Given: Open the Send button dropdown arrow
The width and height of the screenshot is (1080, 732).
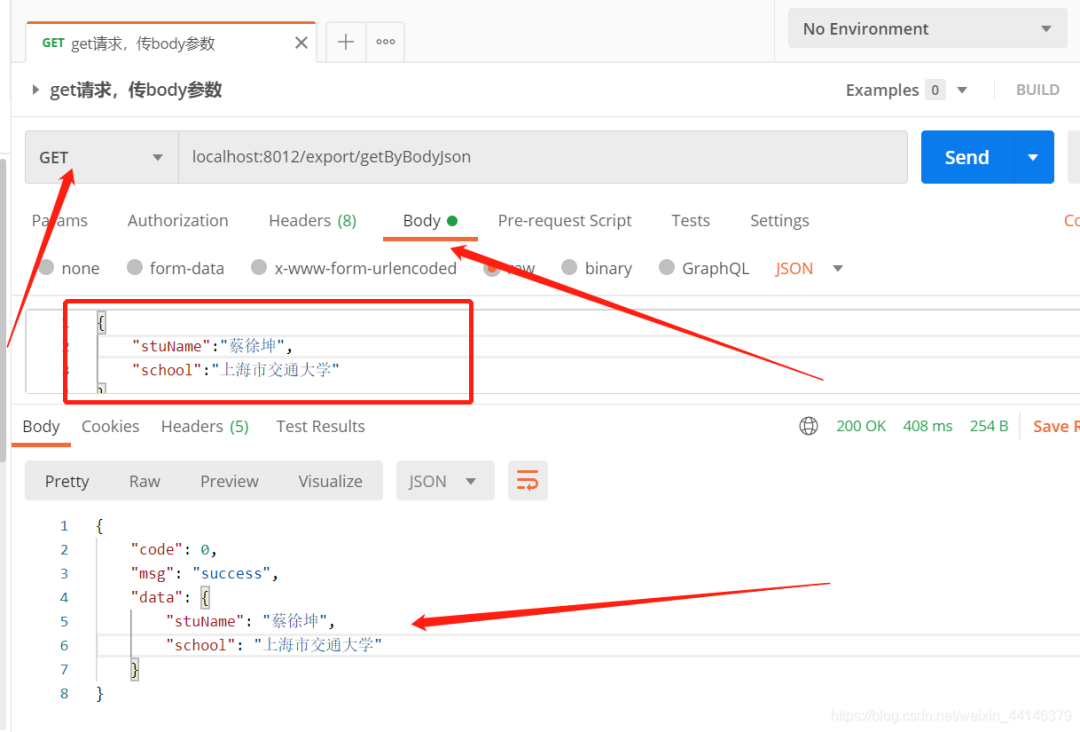Looking at the screenshot, I should click(x=1033, y=157).
